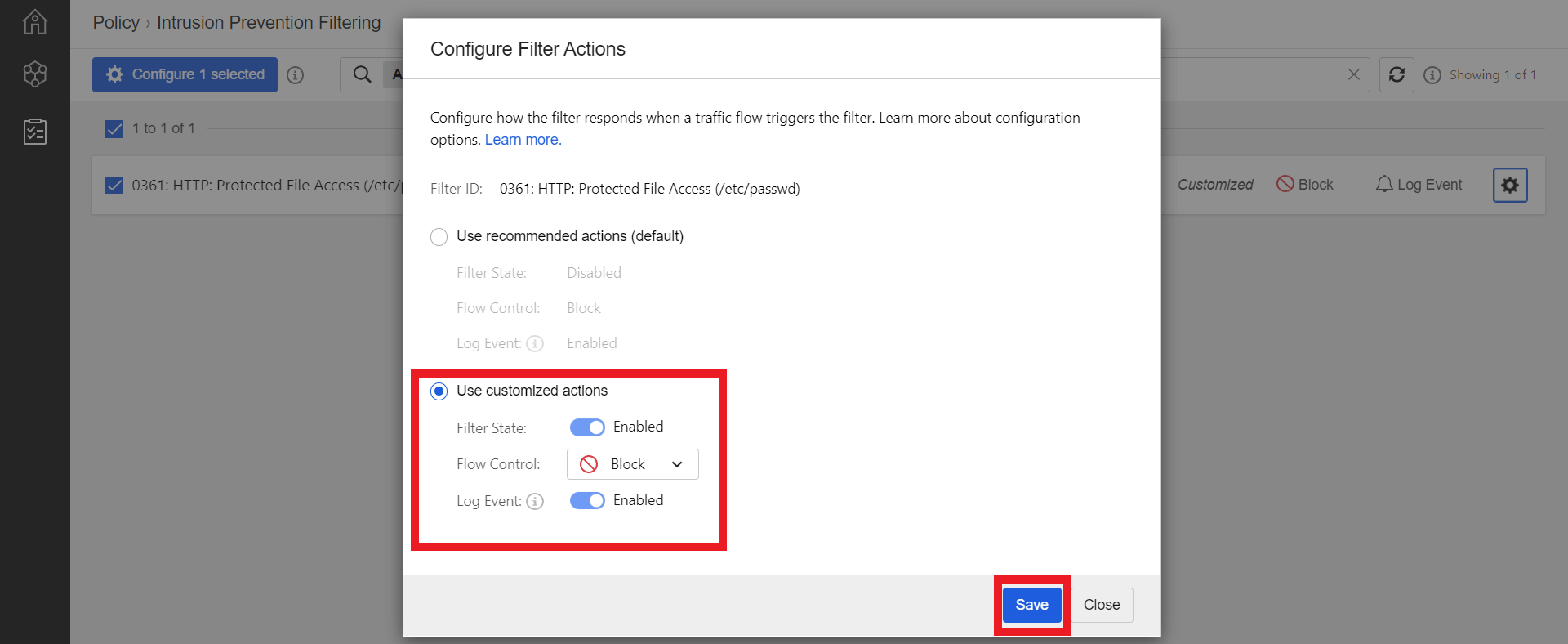This screenshot has width=1568, height=644.
Task: Click info icon beside Showing 1 of 1
Action: (x=1432, y=75)
